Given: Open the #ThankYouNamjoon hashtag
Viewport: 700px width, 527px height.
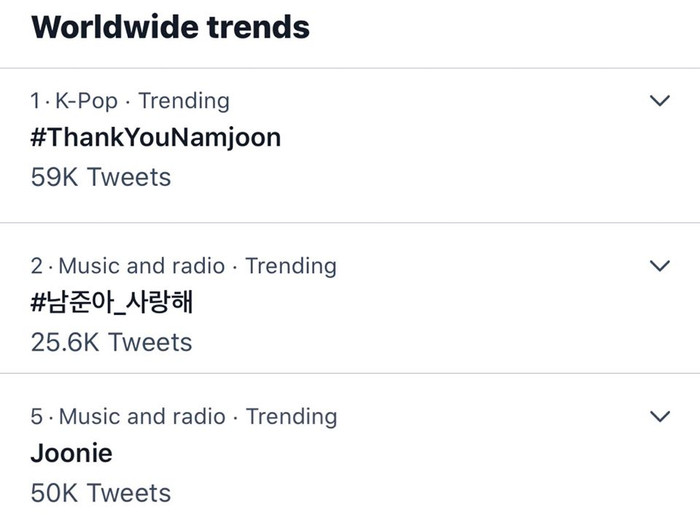Looking at the screenshot, I should click(x=156, y=138).
